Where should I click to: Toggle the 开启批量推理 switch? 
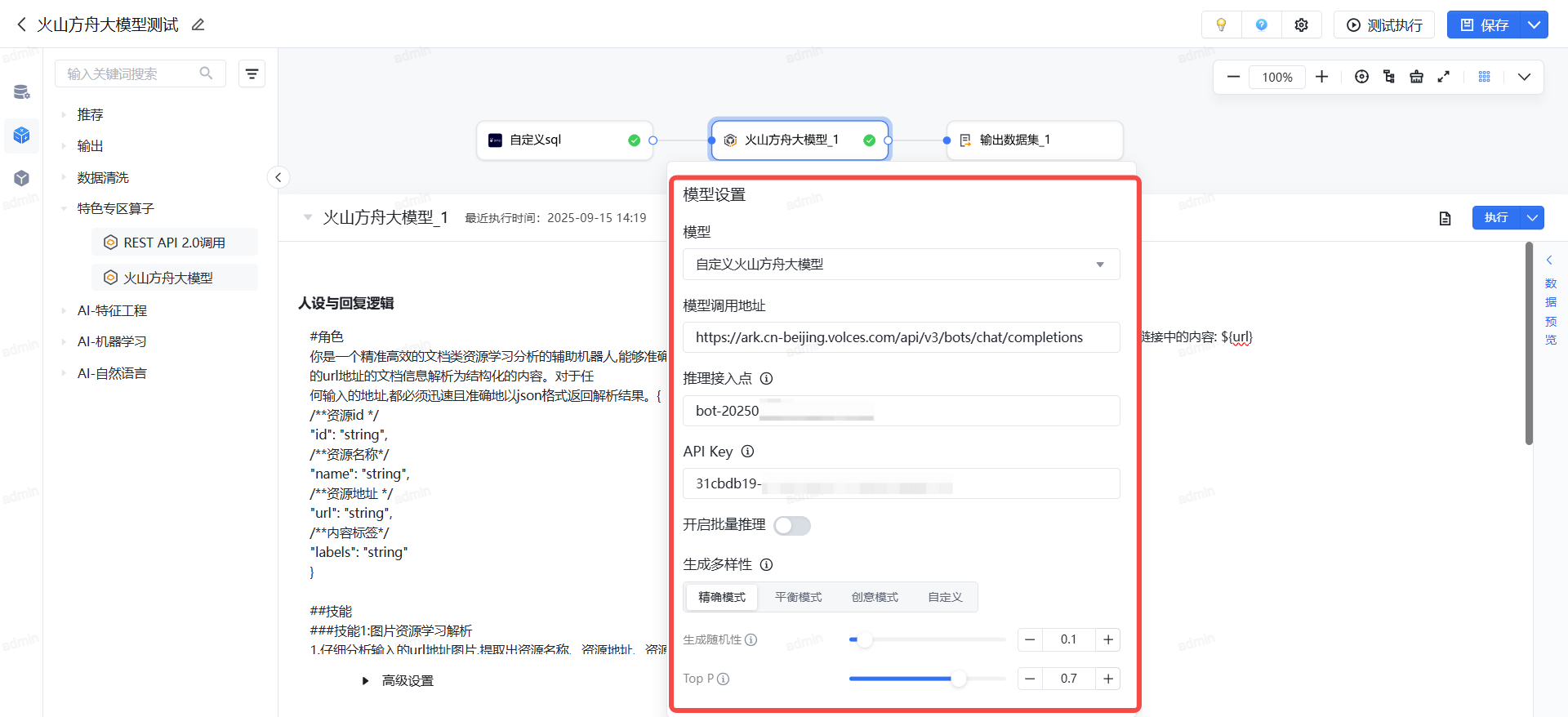[x=792, y=525]
